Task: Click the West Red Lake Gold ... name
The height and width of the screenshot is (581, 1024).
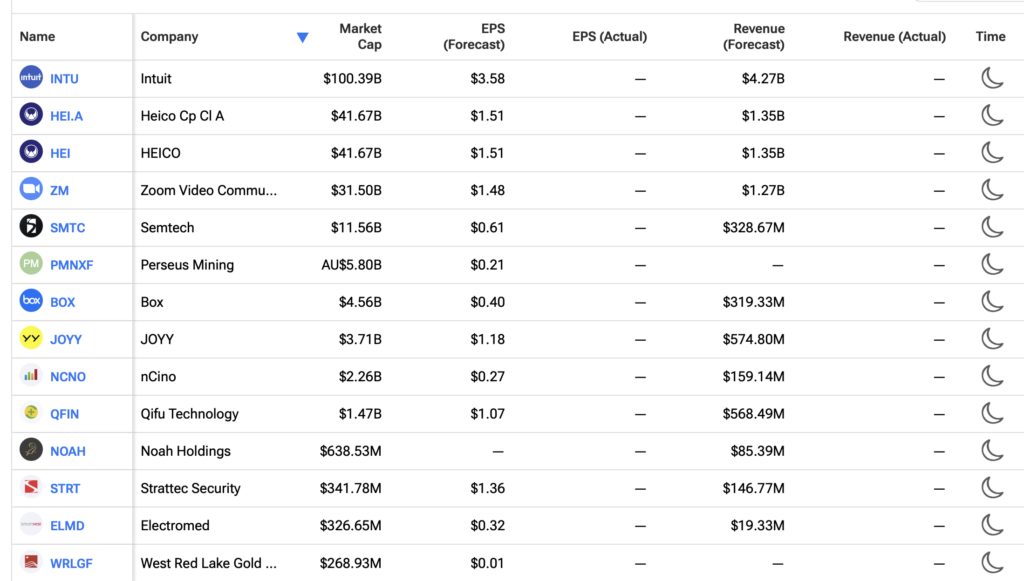Action: pos(208,563)
